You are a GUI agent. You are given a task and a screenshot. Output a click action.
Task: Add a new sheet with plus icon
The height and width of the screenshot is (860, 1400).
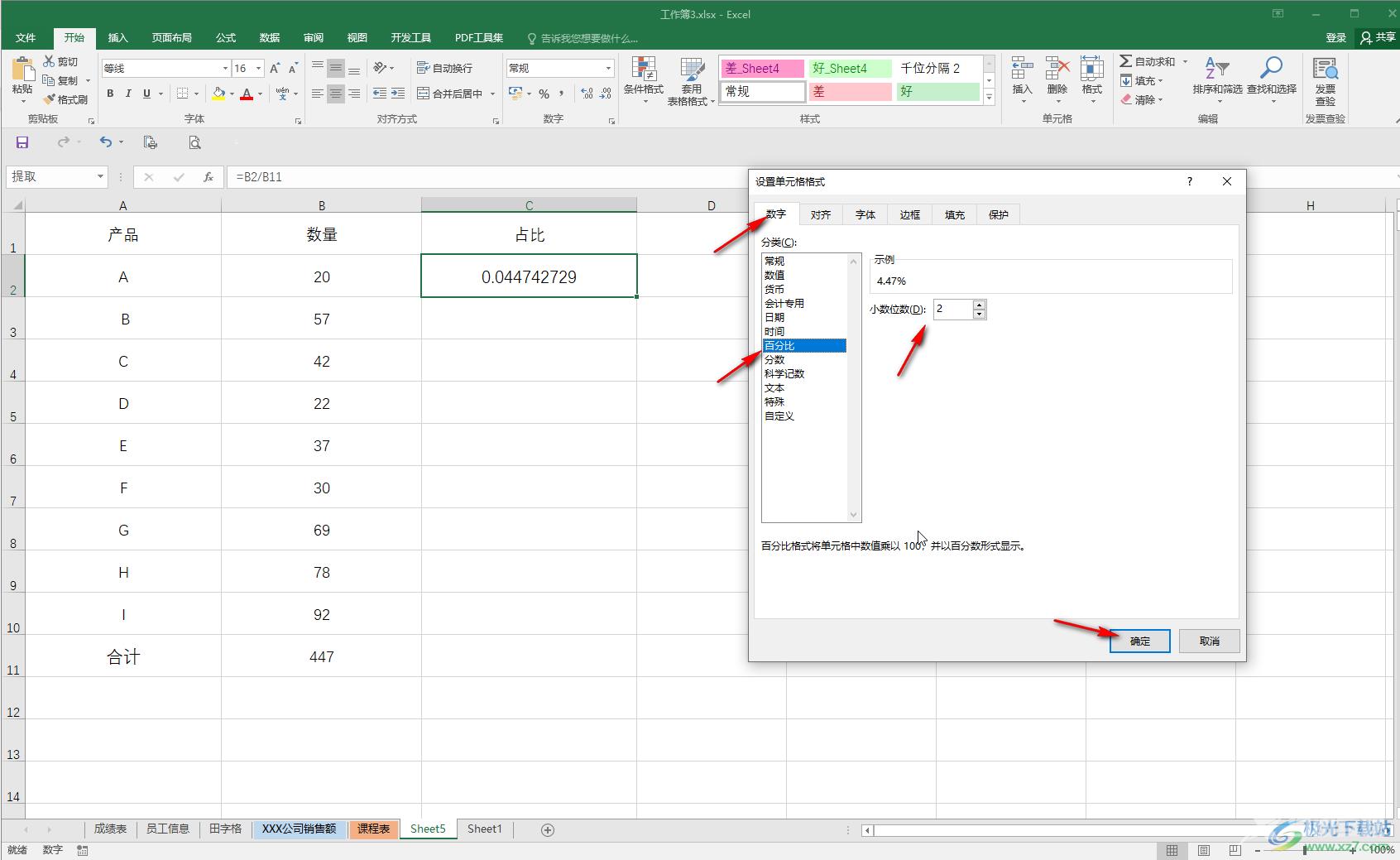[x=548, y=829]
